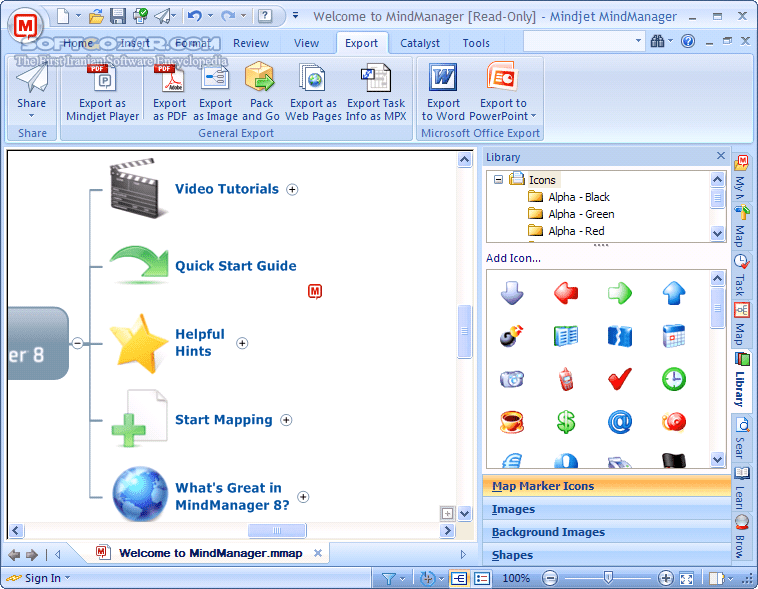Collapse the Icons tree node
Viewport: 758px width, 589px height.
(x=498, y=180)
